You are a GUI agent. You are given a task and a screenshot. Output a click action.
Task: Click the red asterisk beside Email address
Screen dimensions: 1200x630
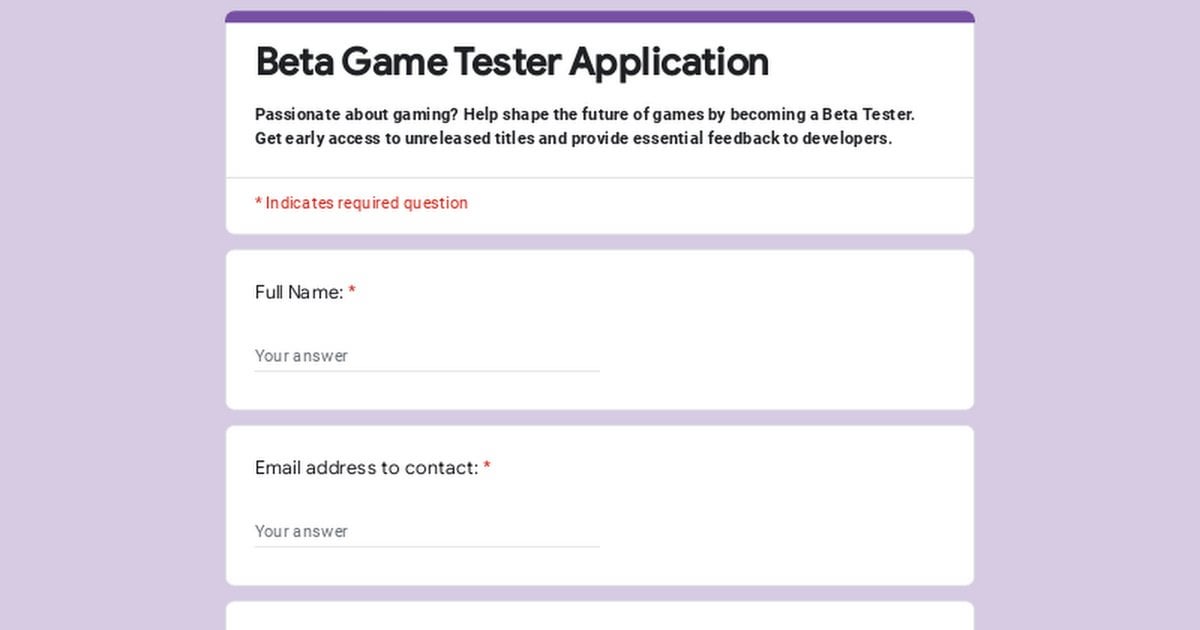[x=487, y=466]
